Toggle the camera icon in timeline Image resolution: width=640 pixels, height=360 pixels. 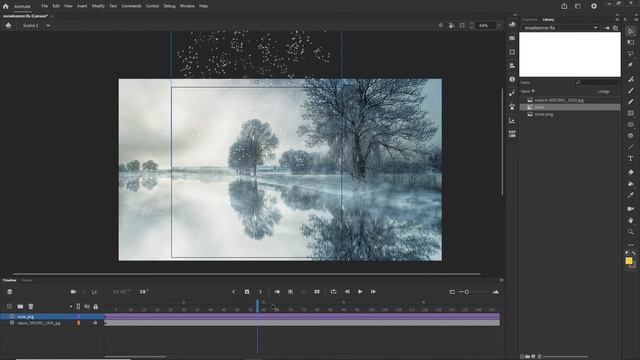point(73,292)
